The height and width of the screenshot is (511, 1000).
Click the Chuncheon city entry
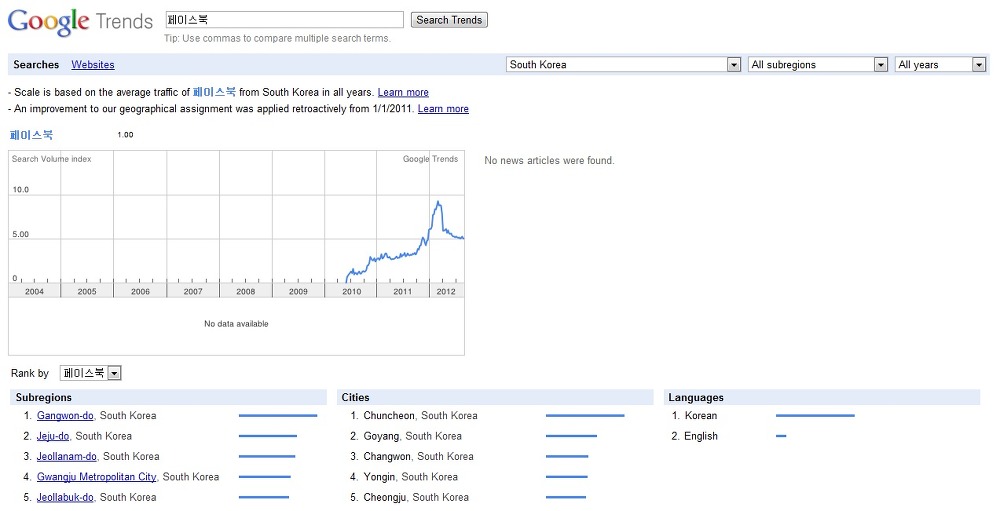pyautogui.click(x=420, y=415)
